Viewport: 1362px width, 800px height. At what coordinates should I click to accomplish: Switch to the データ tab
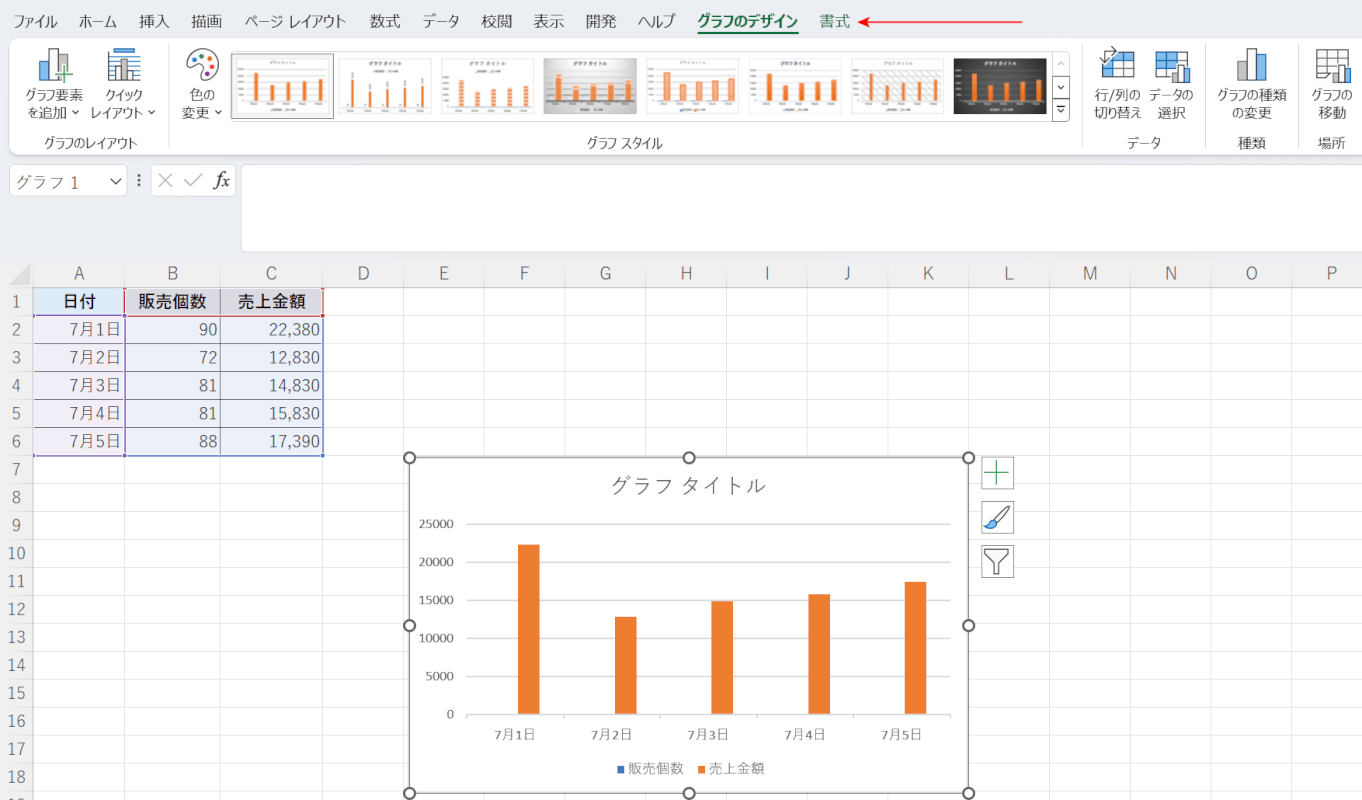(x=441, y=21)
